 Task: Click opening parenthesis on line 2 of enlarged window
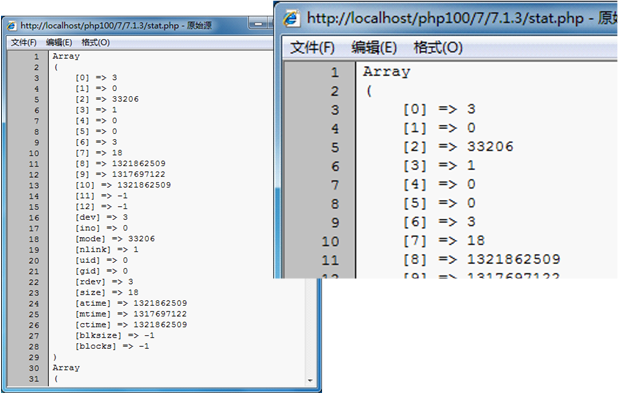pos(369,91)
